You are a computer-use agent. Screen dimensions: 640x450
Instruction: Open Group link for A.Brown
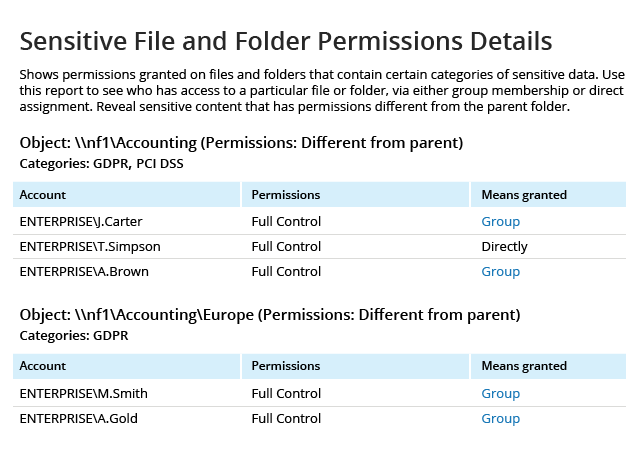click(x=500, y=272)
